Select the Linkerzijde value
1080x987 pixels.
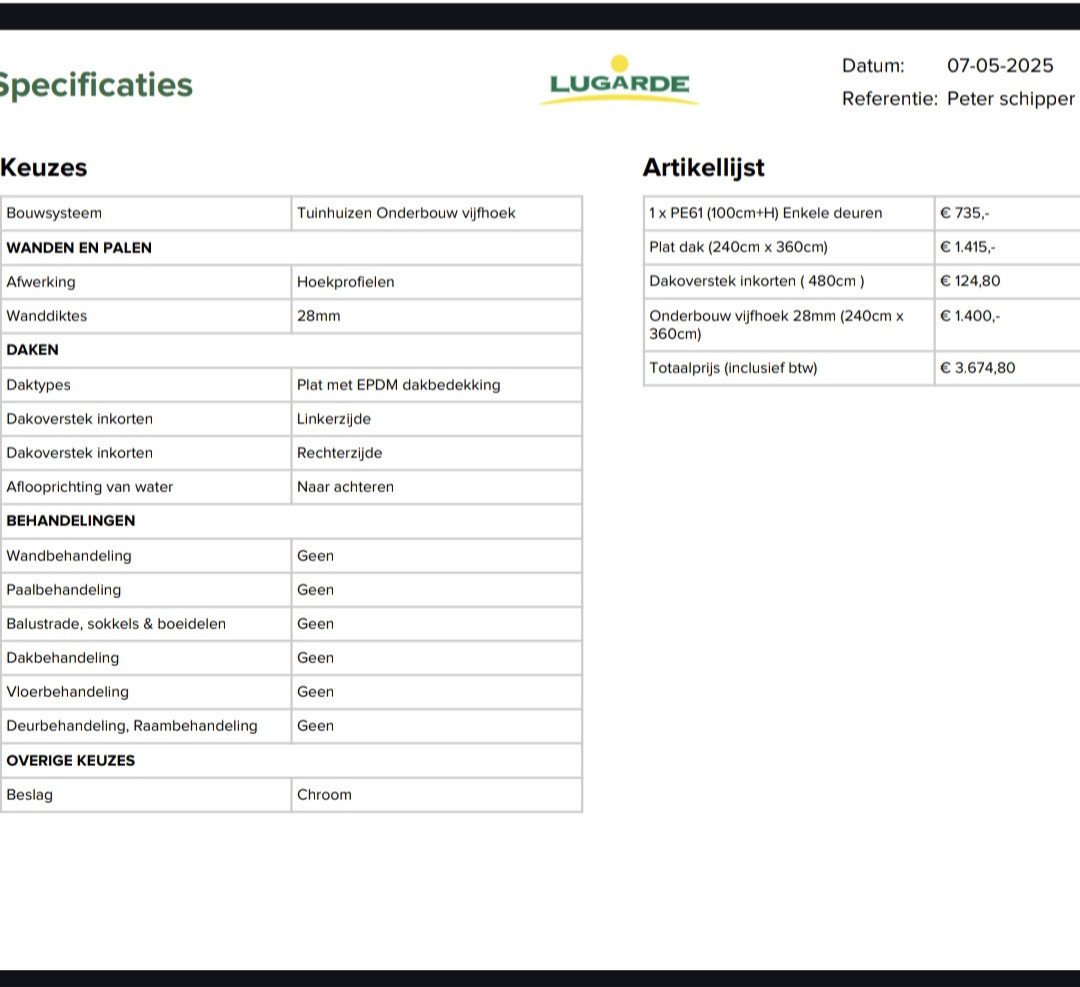[333, 419]
